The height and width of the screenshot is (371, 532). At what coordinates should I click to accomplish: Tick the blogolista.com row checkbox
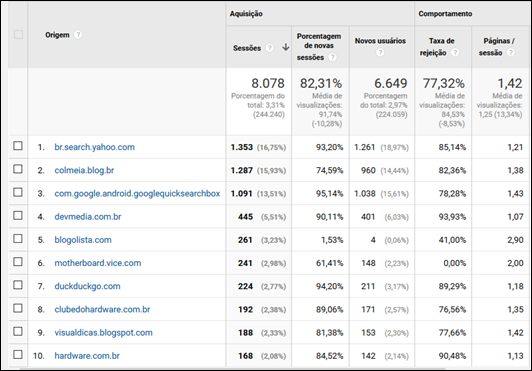click(x=18, y=239)
